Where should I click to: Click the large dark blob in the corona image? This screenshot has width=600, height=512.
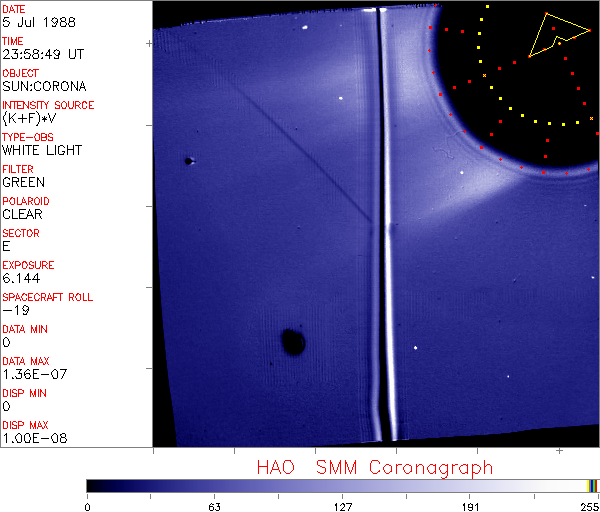coord(293,341)
